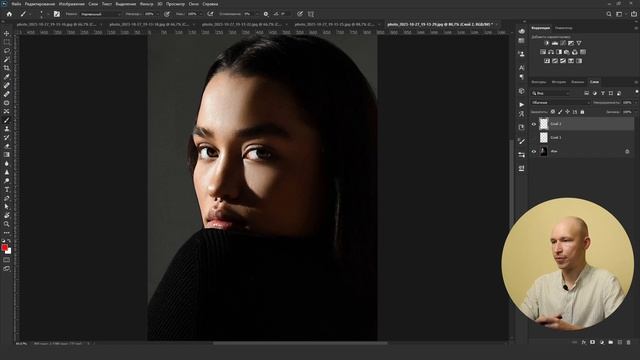
Task: Switch to the История tab
Action: [x=559, y=82]
